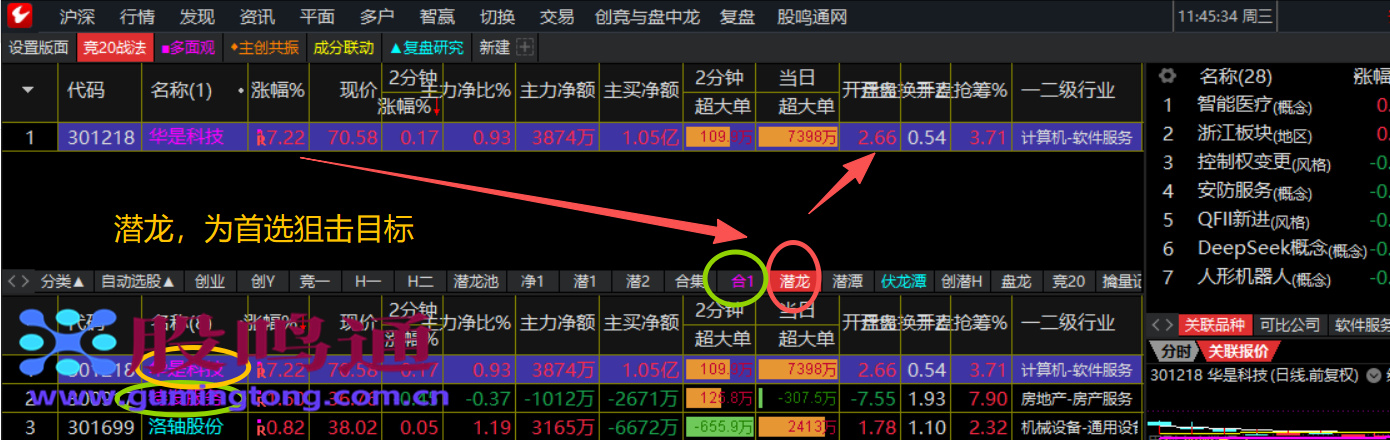This screenshot has width=1390, height=440.
Task: Select the 合集 tab
Action: point(690,281)
